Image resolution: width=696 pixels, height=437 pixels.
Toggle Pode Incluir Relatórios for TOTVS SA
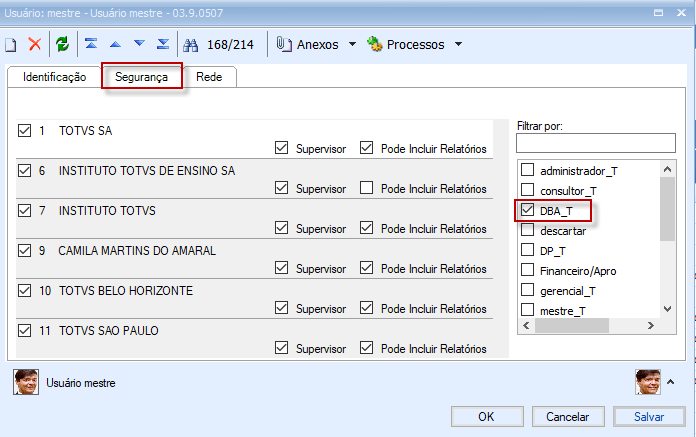pos(366,148)
